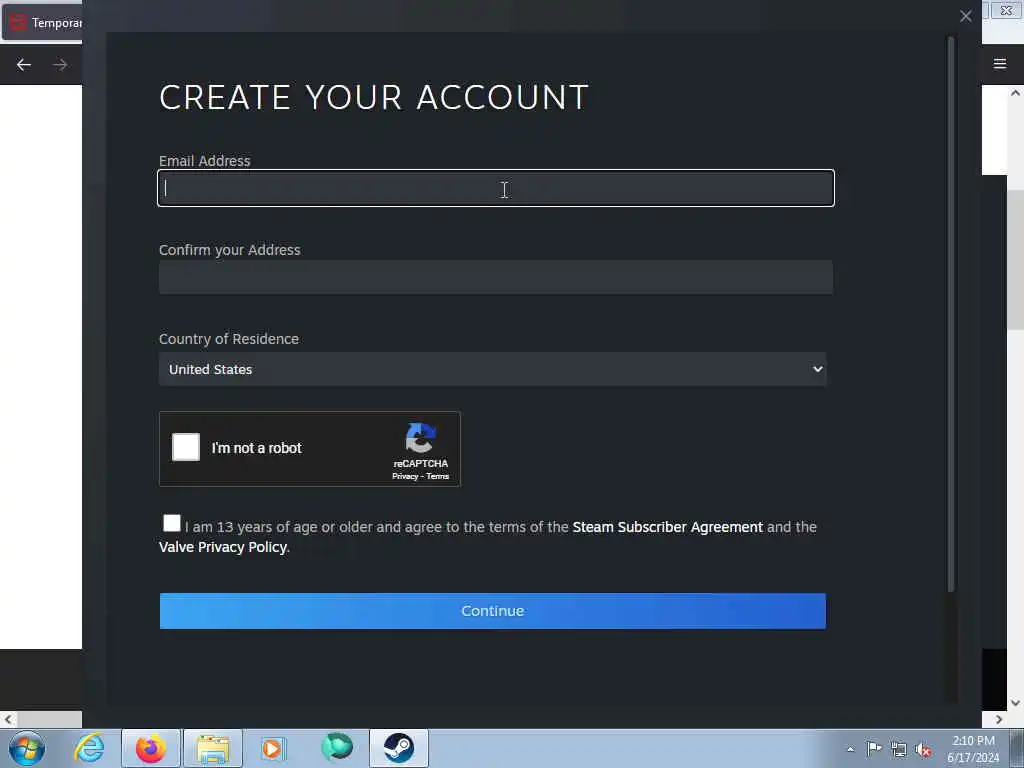
Task: Click the Confirm your Address field
Action: click(496, 277)
